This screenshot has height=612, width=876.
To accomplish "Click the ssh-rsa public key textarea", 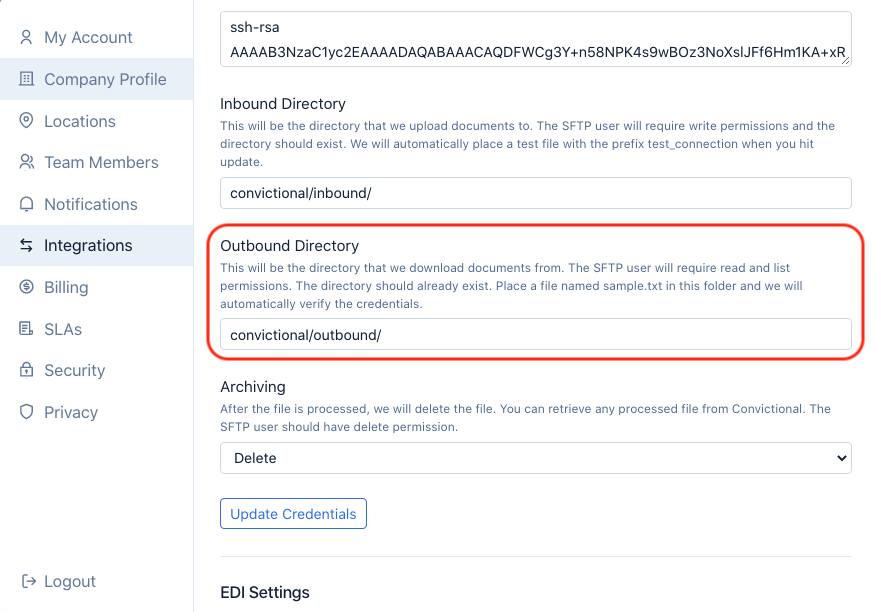I will [x=535, y=40].
